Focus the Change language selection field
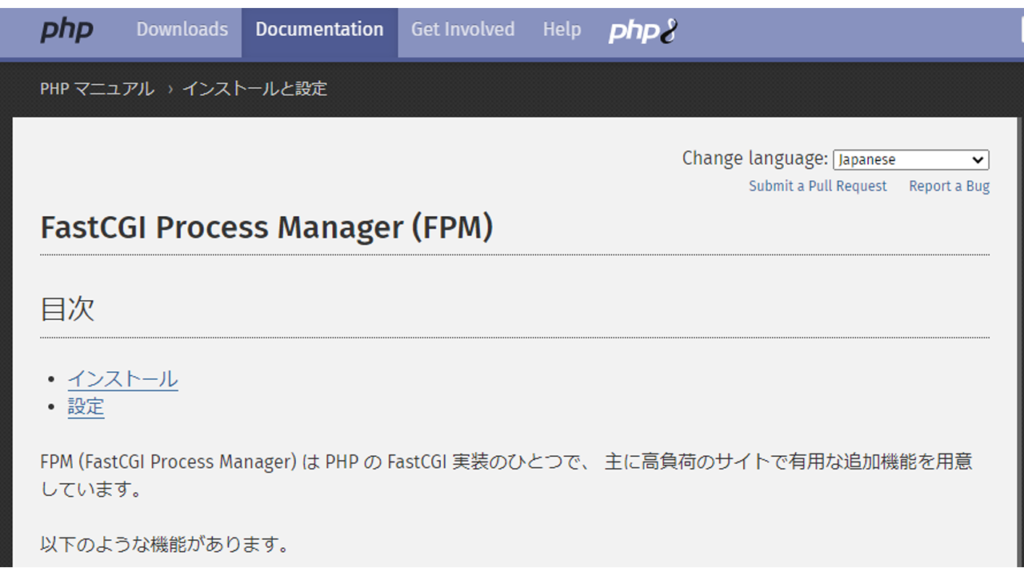Image resolution: width=1024 pixels, height=576 pixels. 911,159
